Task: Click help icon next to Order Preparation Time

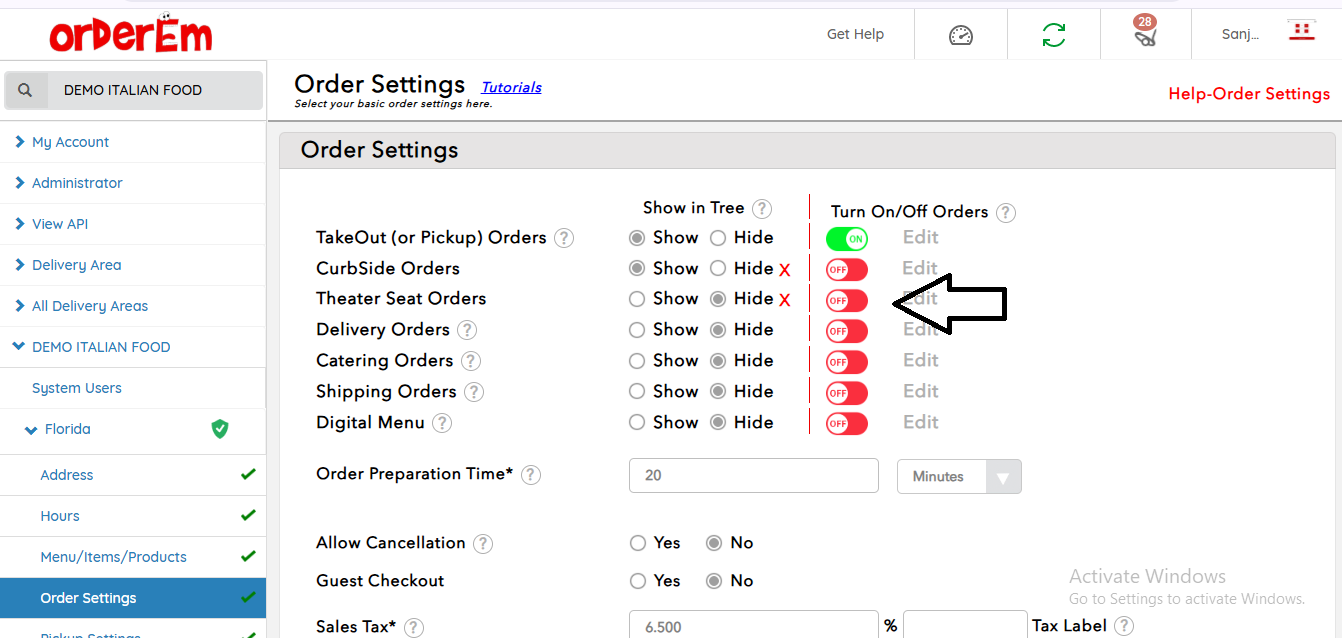Action: [531, 475]
